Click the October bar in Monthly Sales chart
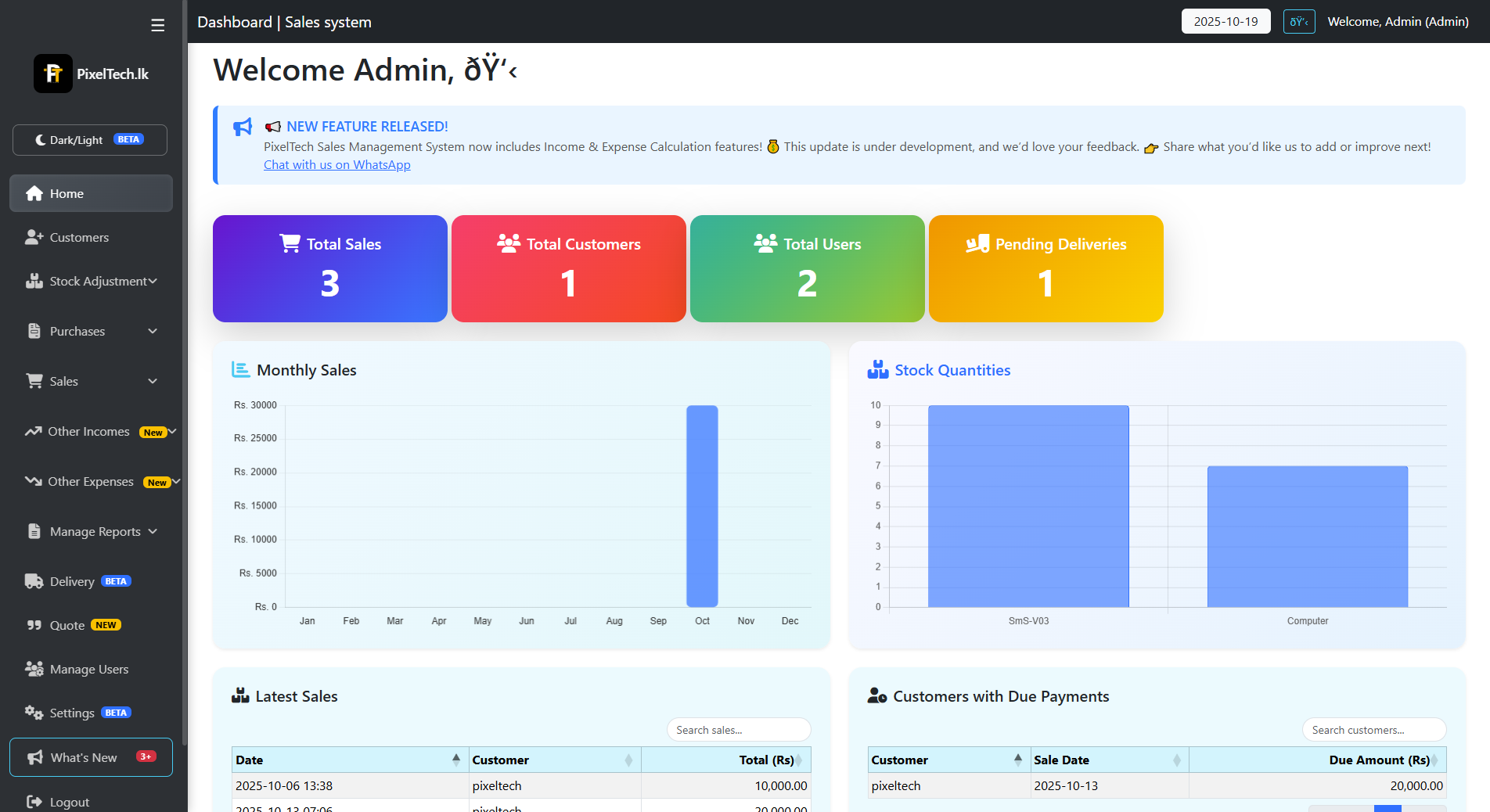Image resolution: width=1490 pixels, height=812 pixels. tap(702, 505)
